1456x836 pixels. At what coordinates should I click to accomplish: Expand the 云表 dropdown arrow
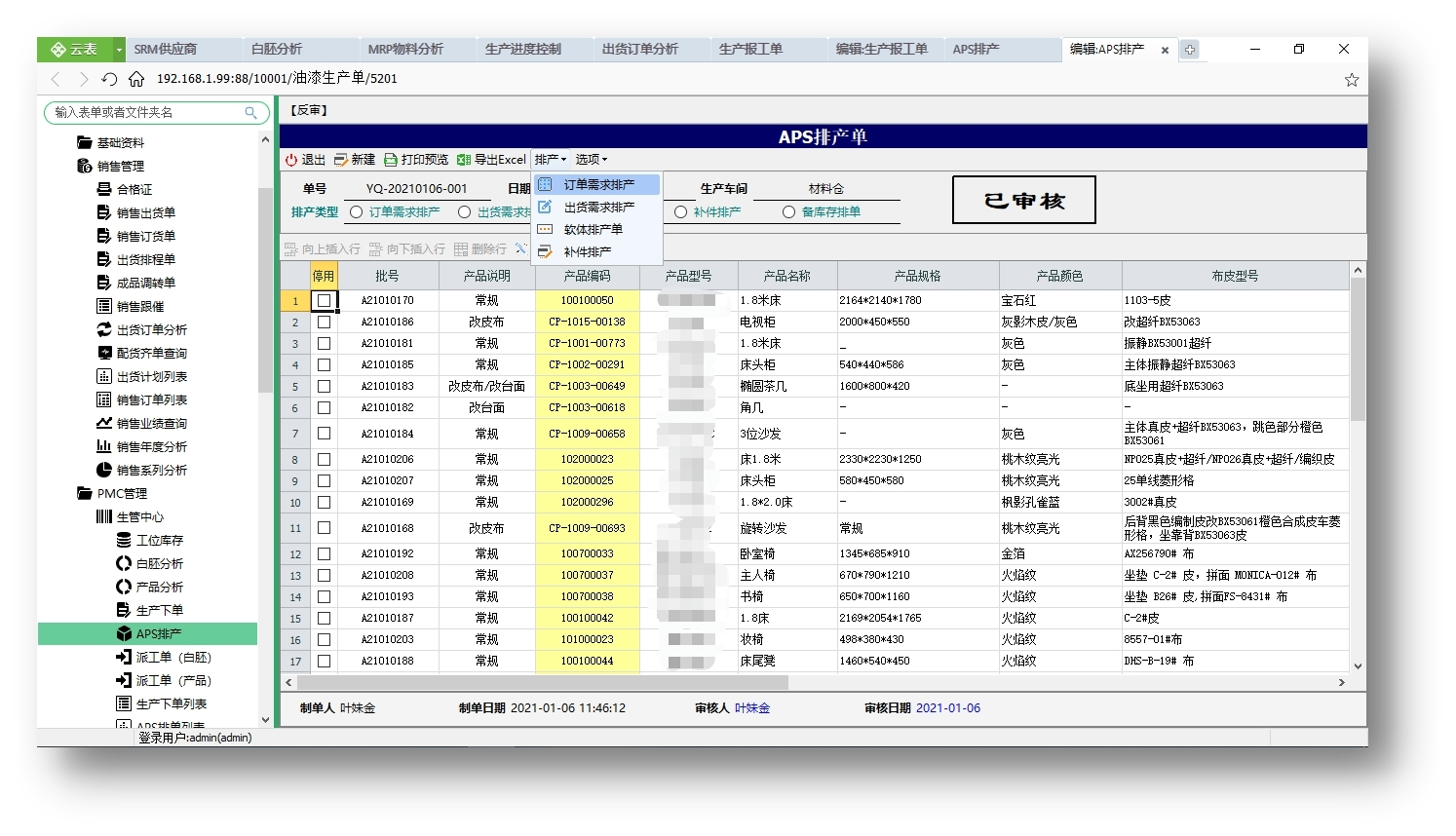pos(120,50)
